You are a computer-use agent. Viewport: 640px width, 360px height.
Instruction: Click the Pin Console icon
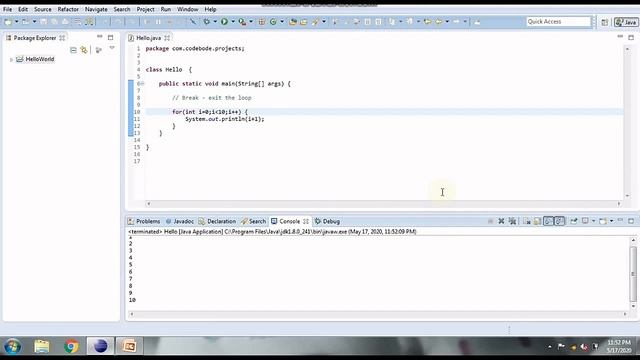(574, 221)
